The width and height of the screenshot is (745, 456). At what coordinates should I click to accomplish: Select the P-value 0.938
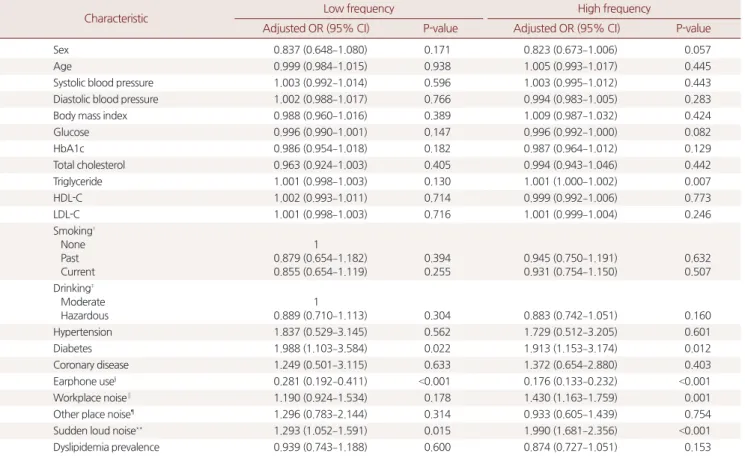[437, 66]
